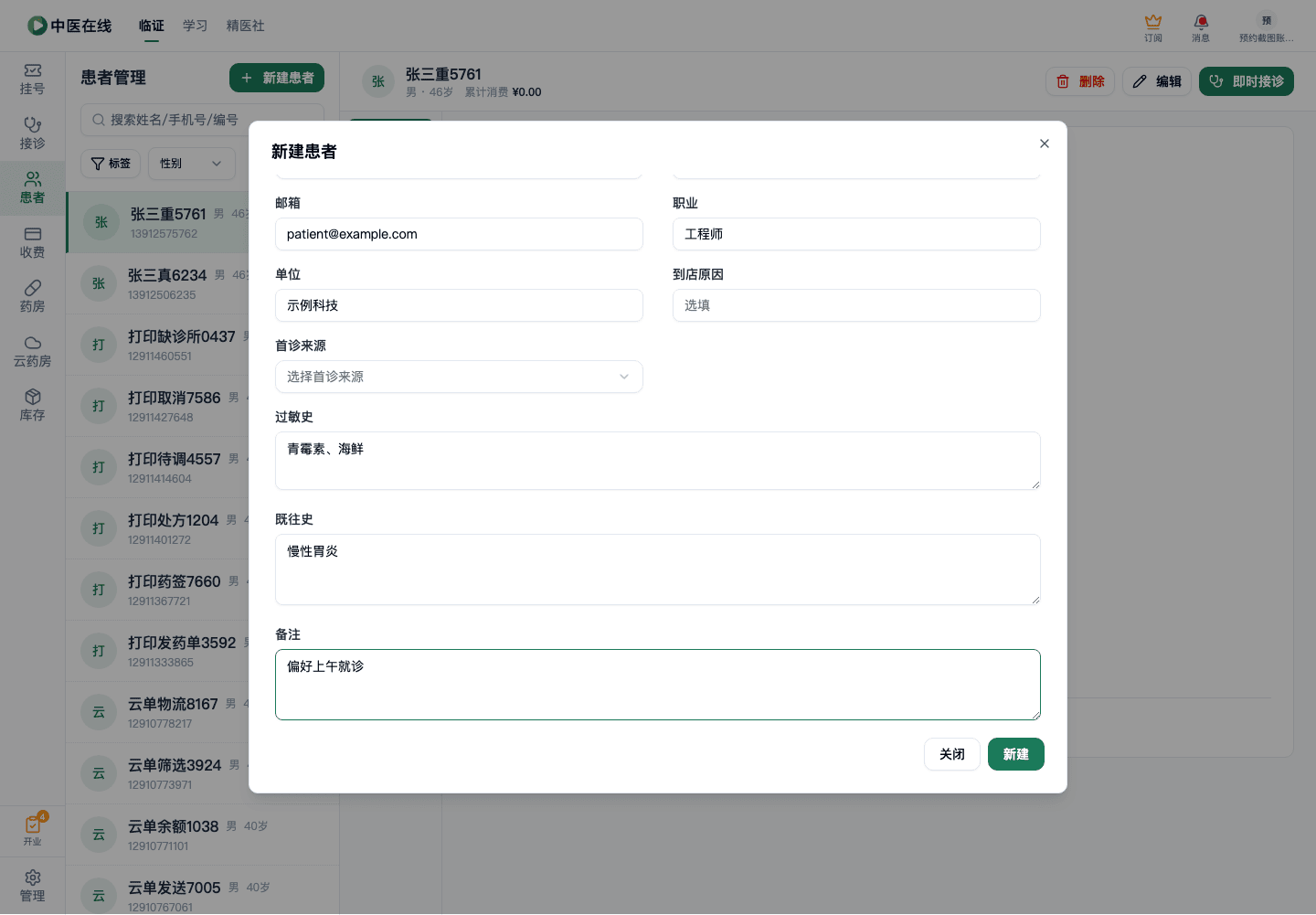Focus the 单位 workplace input field

click(459, 305)
